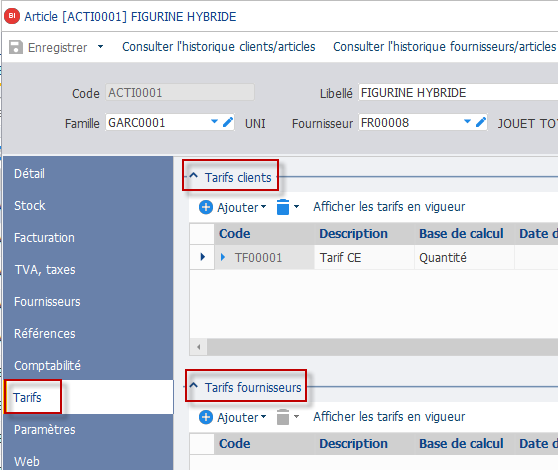Select the TF00001 row indicator arrow
Screen dimensions: 558x470
click(x=202, y=257)
